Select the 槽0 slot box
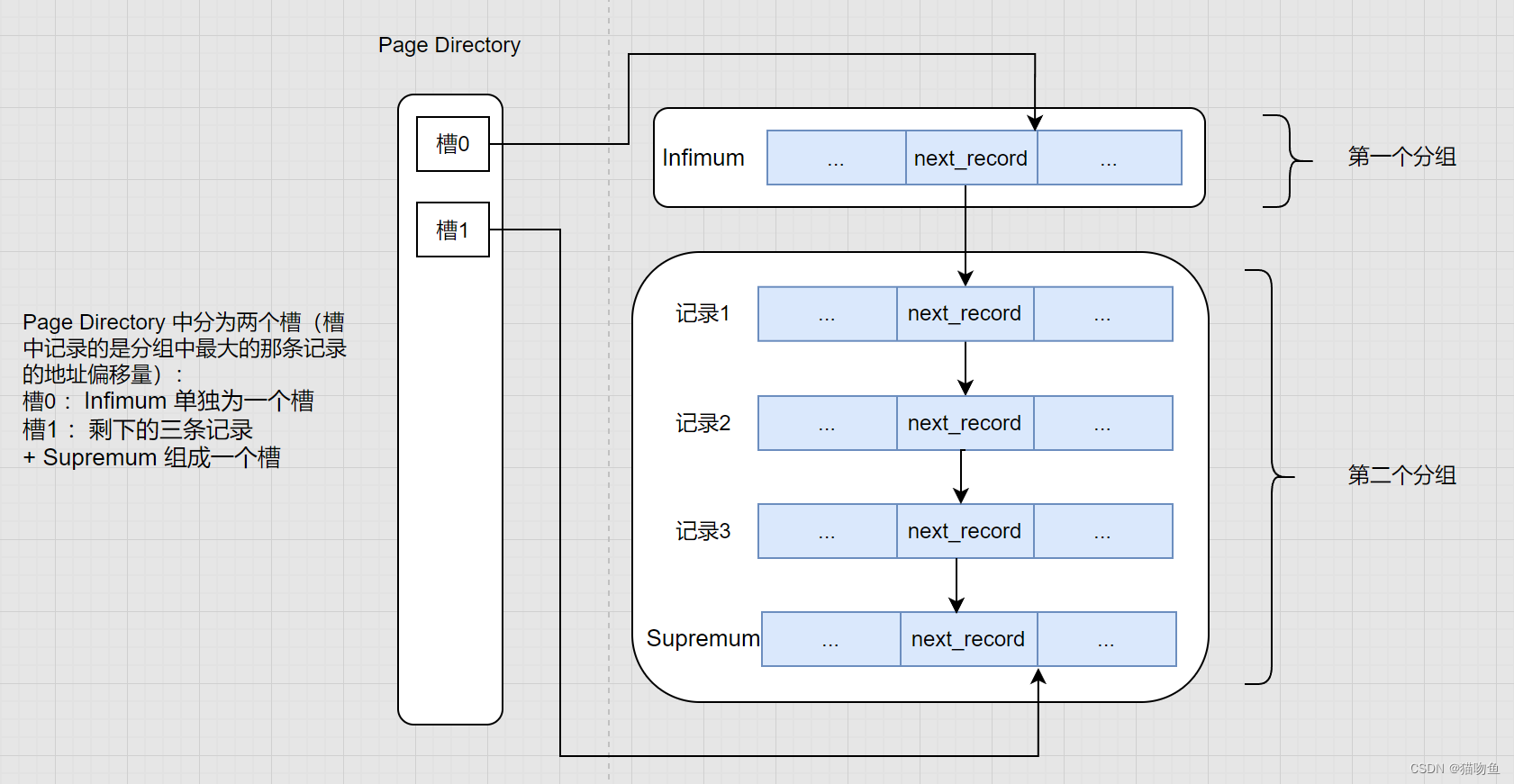Viewport: 1514px width, 784px height. (x=453, y=144)
